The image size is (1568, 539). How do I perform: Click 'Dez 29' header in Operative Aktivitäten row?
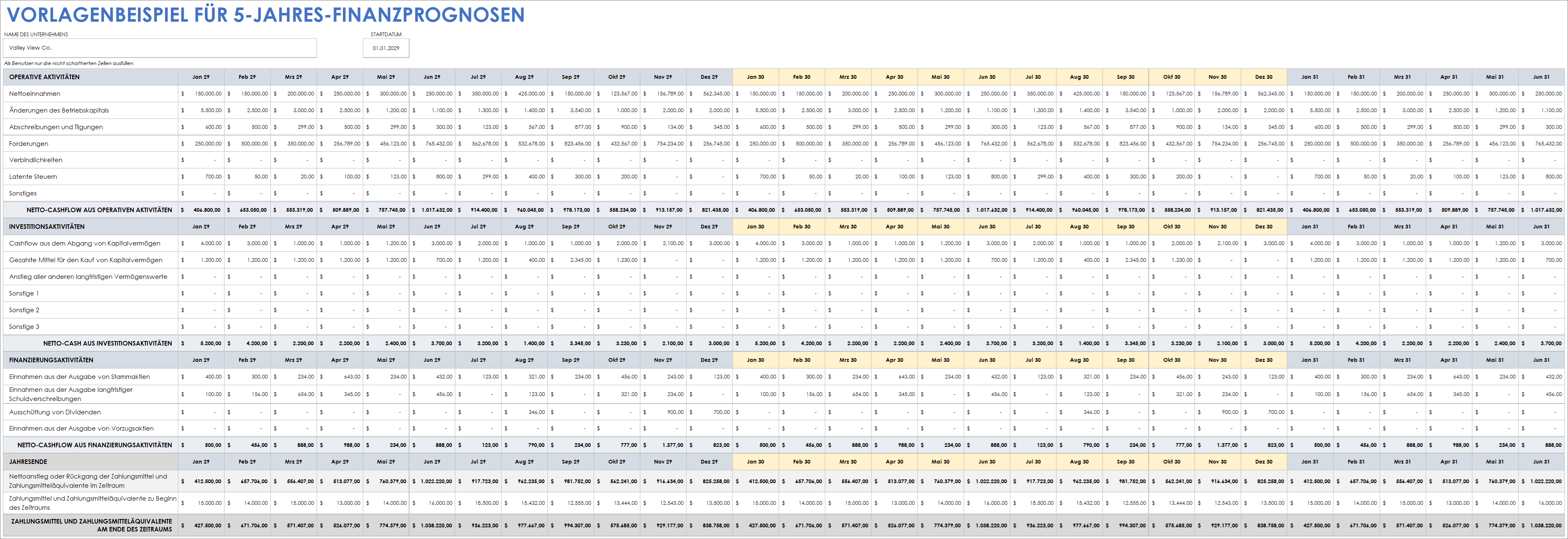(x=709, y=77)
